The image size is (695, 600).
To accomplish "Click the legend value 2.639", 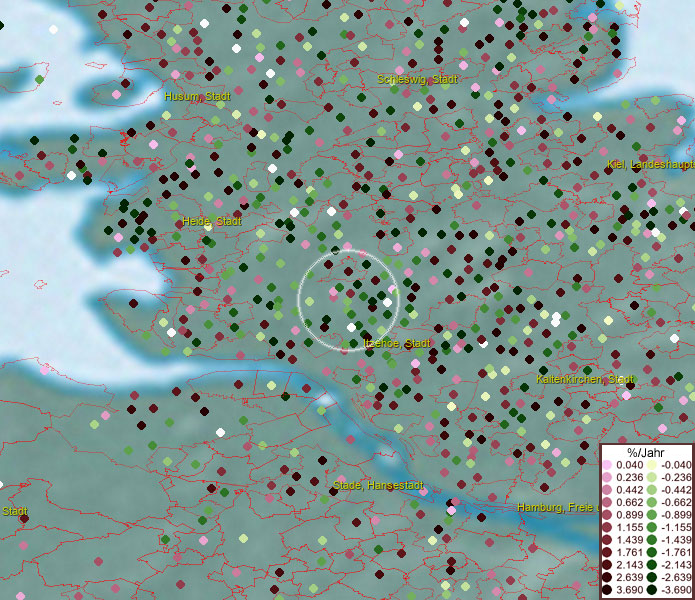I will [x=629, y=577].
